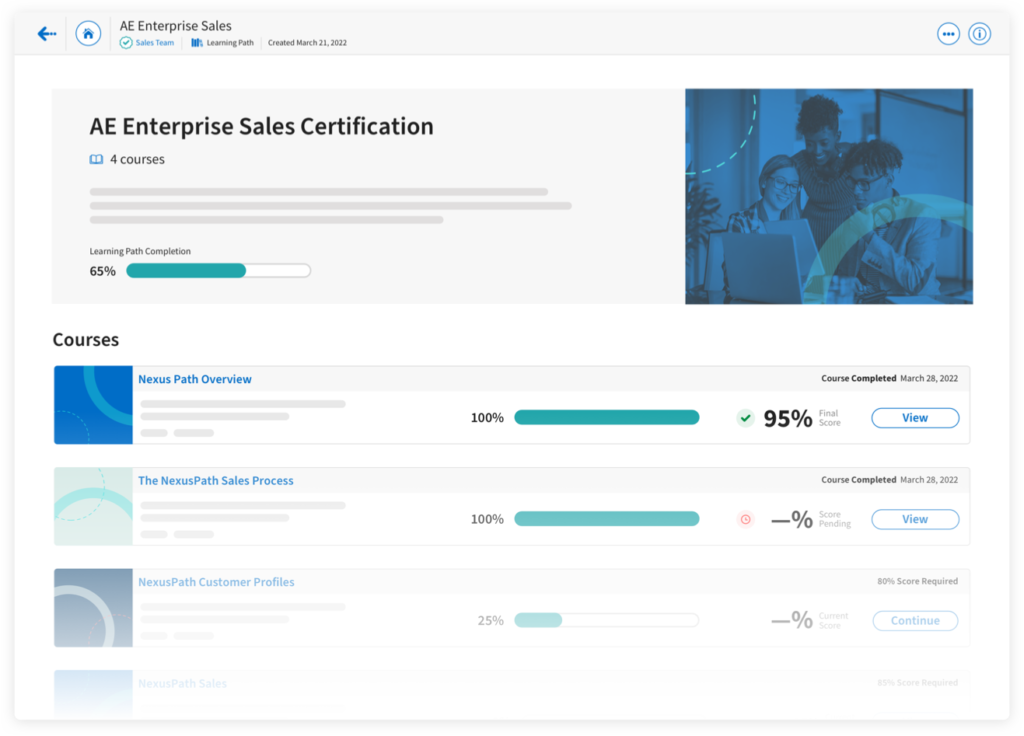Click the 25% progress value

pos(490,620)
